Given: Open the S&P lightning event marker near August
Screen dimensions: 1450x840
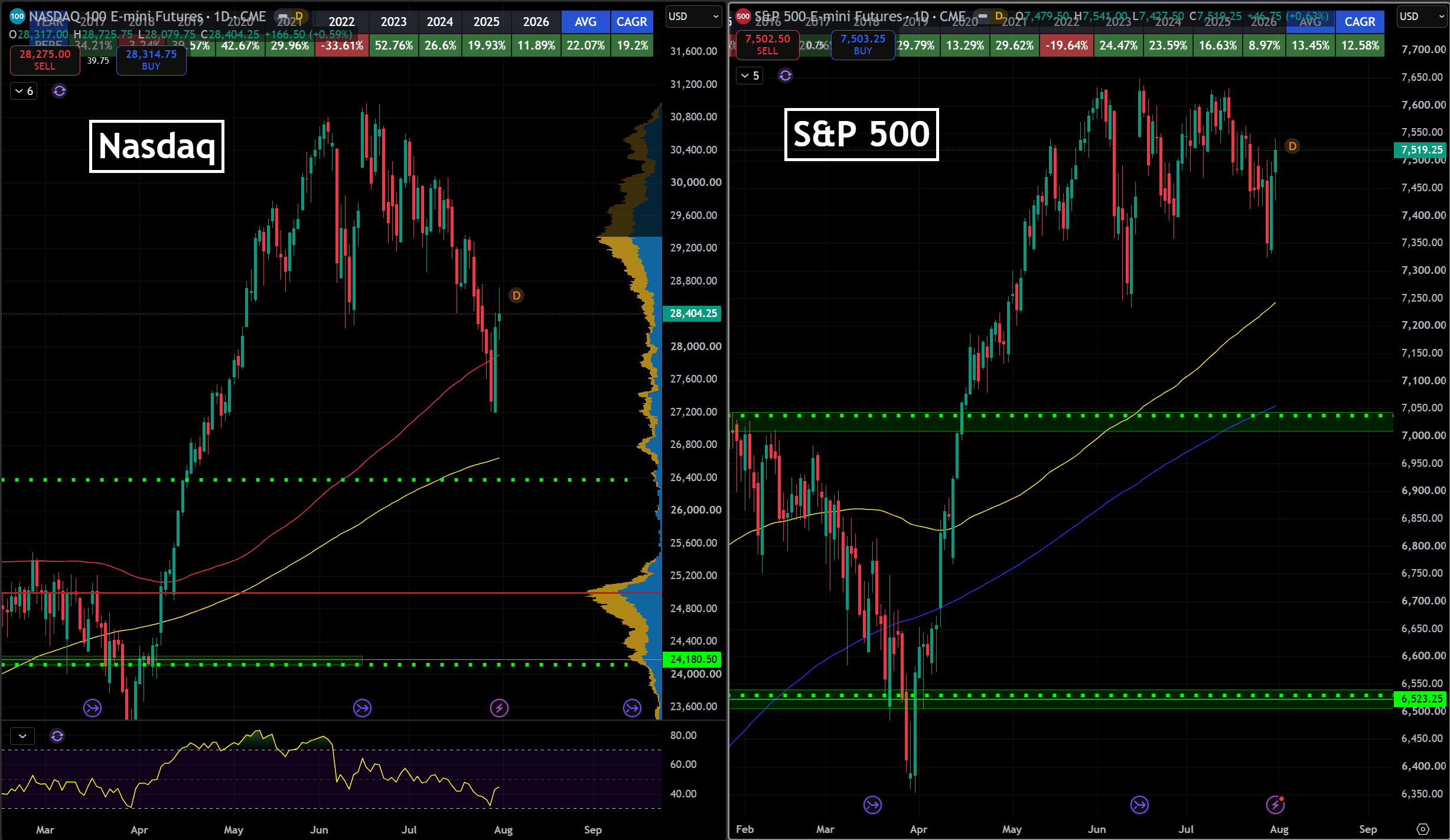Looking at the screenshot, I should click(x=1275, y=805).
